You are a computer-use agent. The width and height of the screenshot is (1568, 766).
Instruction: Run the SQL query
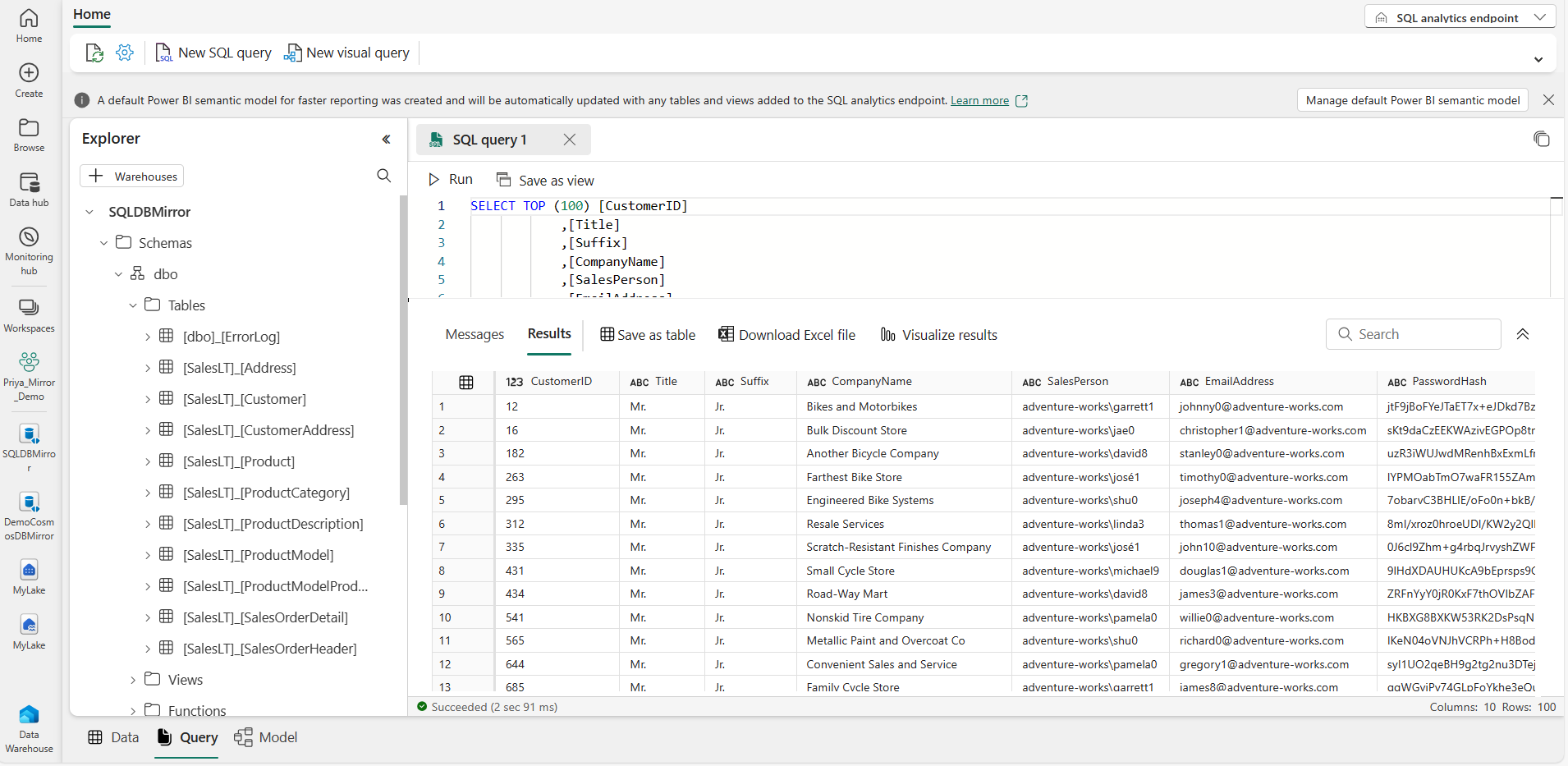tap(451, 180)
